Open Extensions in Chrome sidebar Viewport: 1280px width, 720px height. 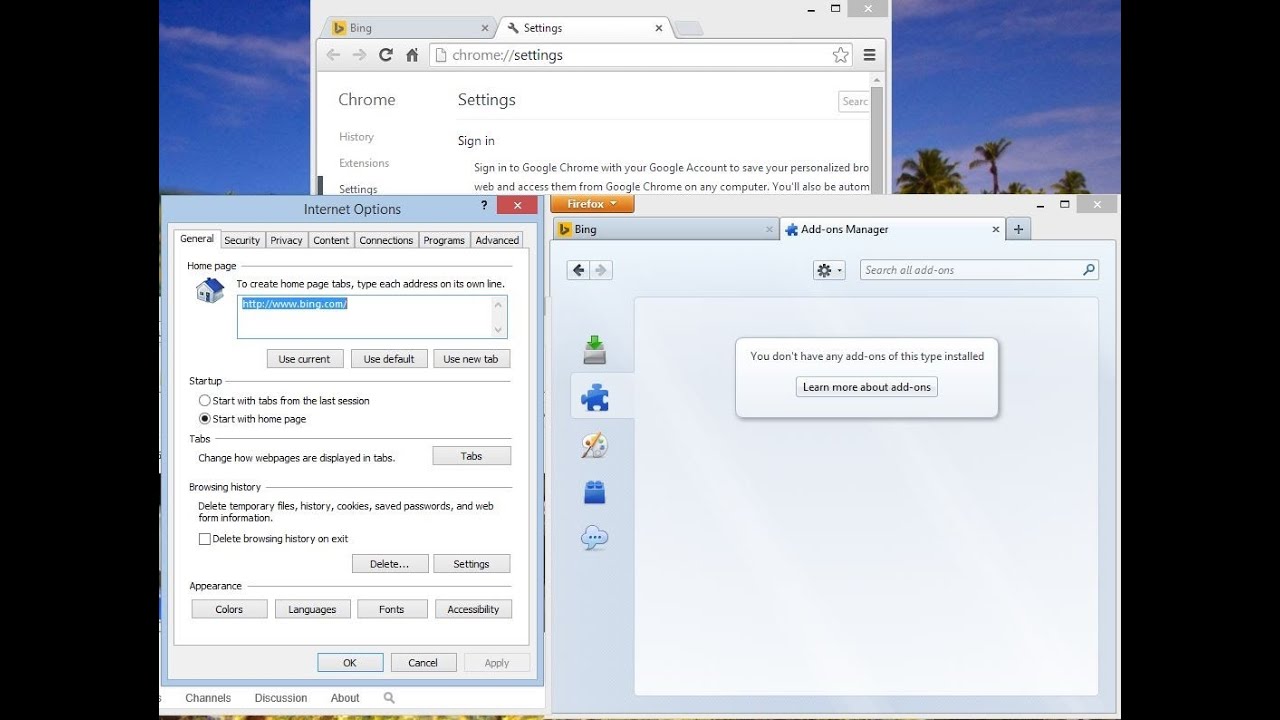tap(364, 163)
